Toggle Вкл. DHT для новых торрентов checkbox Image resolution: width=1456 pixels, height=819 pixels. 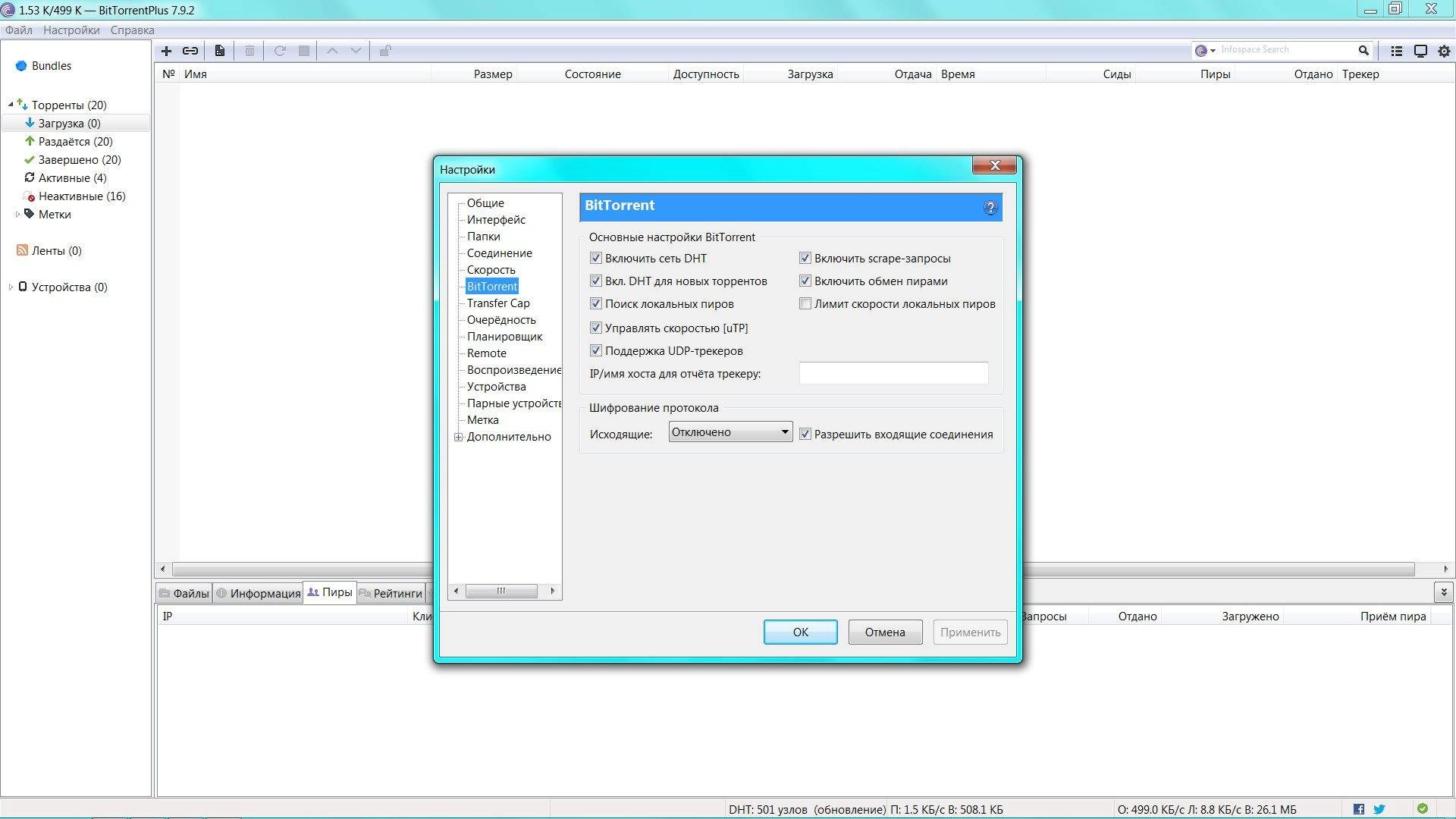596,281
